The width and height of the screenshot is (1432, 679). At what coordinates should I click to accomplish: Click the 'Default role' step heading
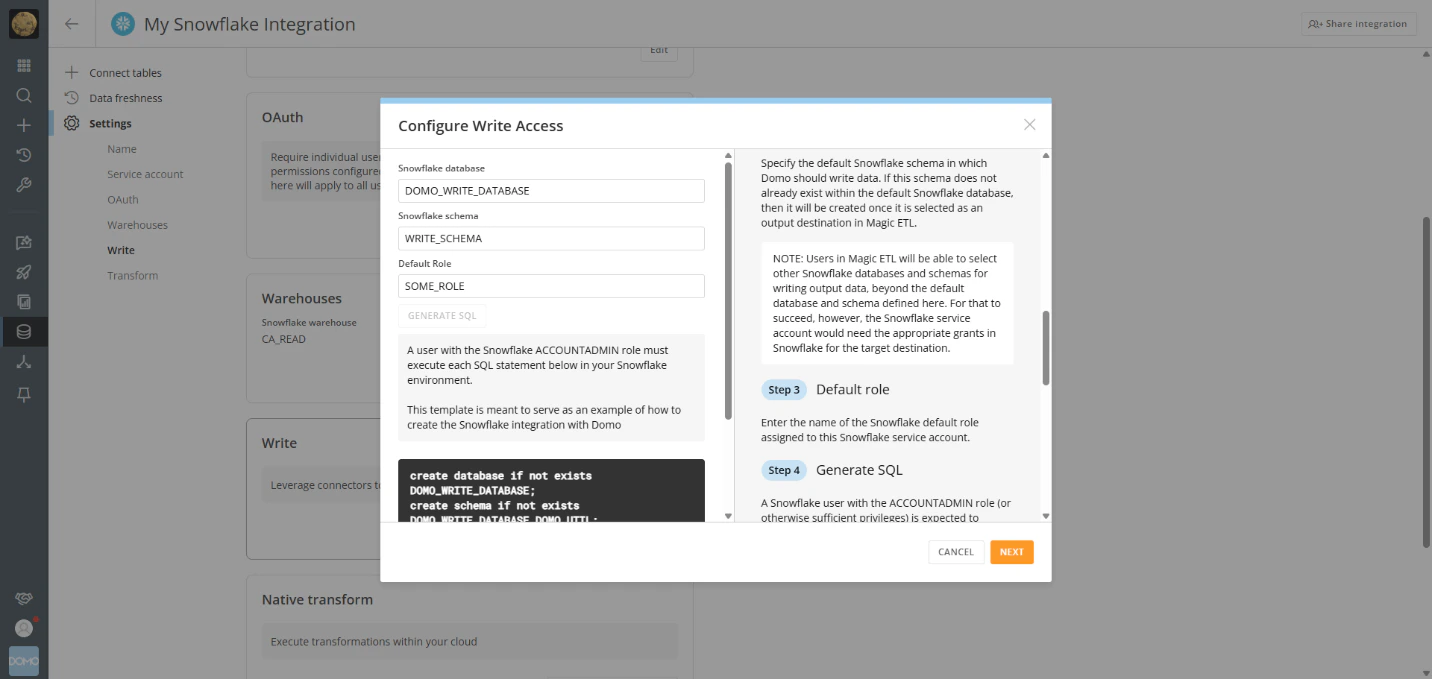pyautogui.click(x=852, y=390)
